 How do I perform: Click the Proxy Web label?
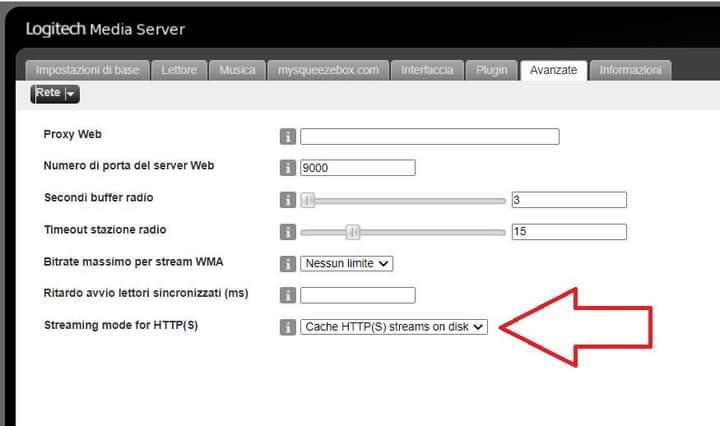pos(73,135)
